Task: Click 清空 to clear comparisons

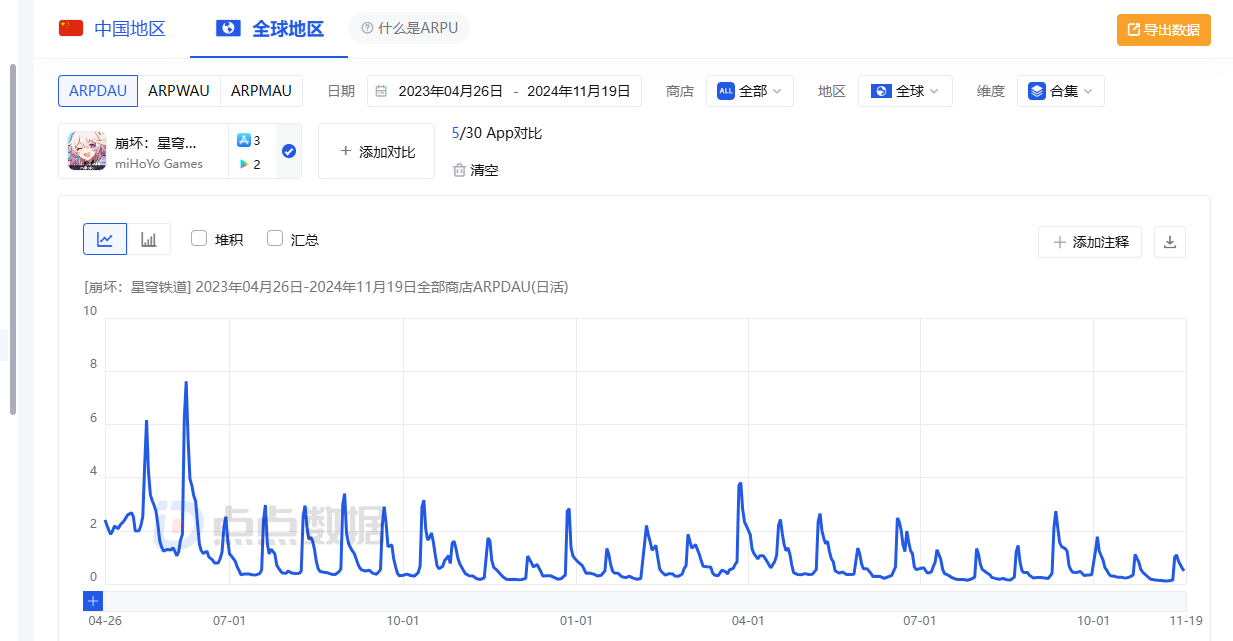Action: point(475,170)
